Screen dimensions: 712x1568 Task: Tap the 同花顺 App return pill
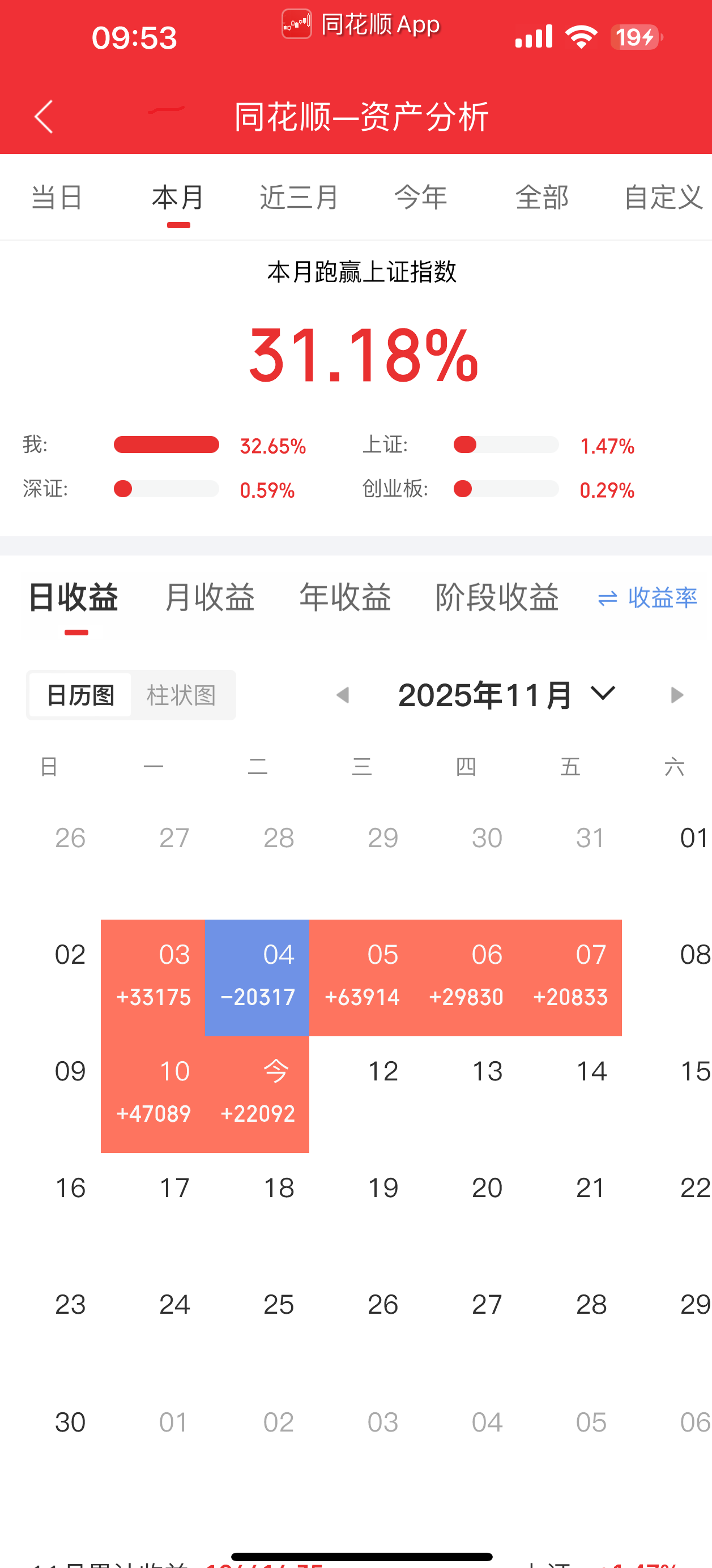[361, 25]
